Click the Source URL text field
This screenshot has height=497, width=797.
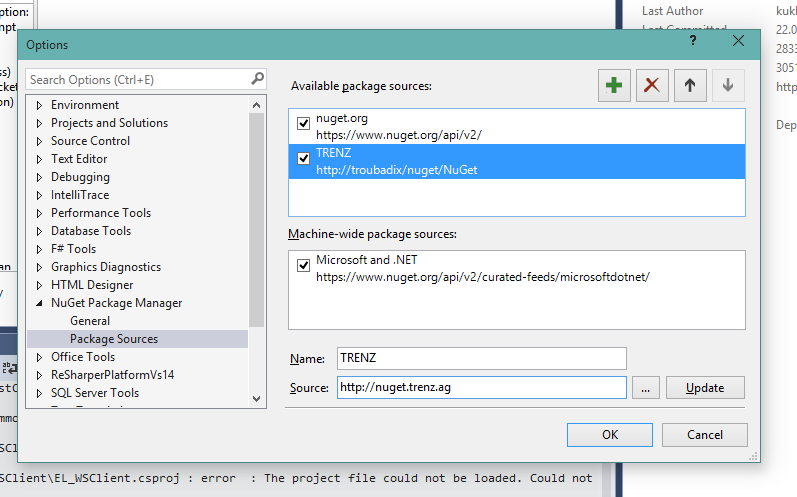pos(481,387)
